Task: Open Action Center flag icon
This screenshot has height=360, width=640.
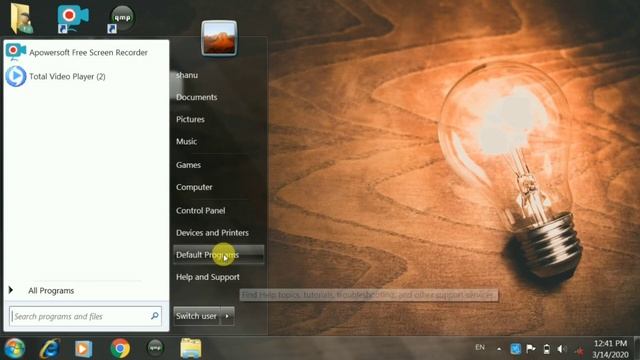Action: point(531,349)
